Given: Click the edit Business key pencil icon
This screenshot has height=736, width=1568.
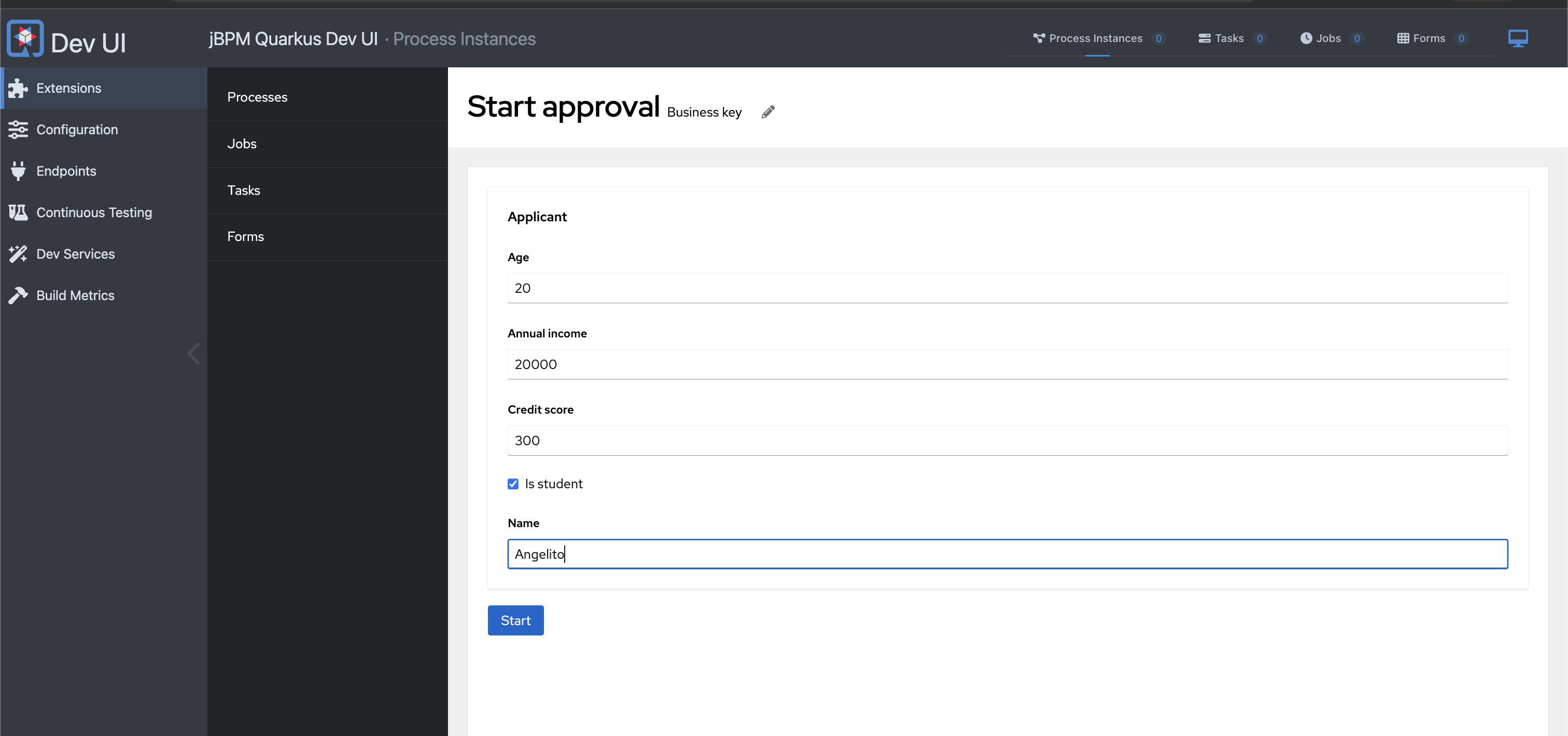Looking at the screenshot, I should coord(768,111).
